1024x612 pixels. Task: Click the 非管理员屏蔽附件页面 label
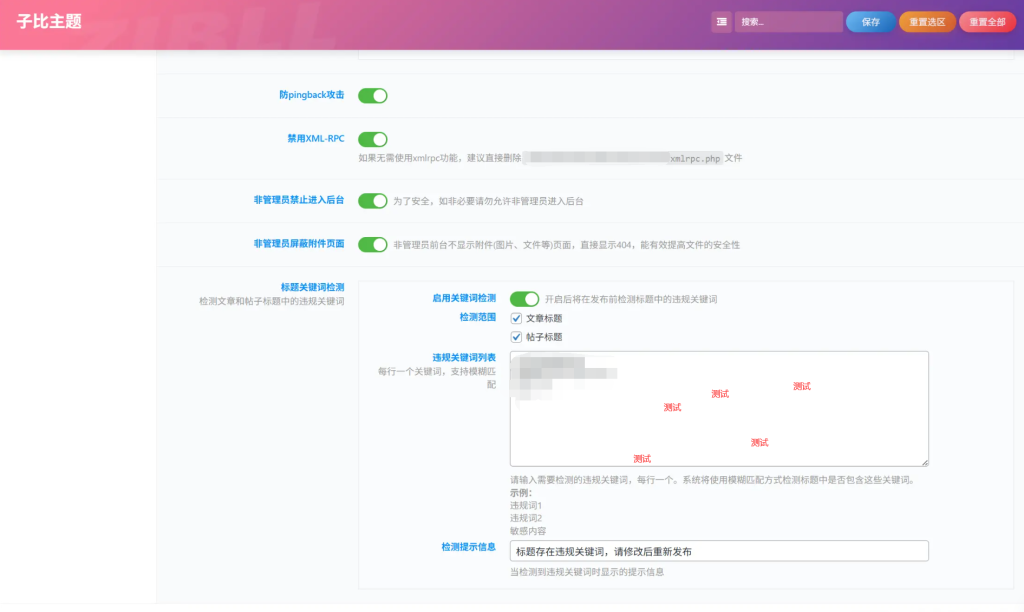(298, 244)
